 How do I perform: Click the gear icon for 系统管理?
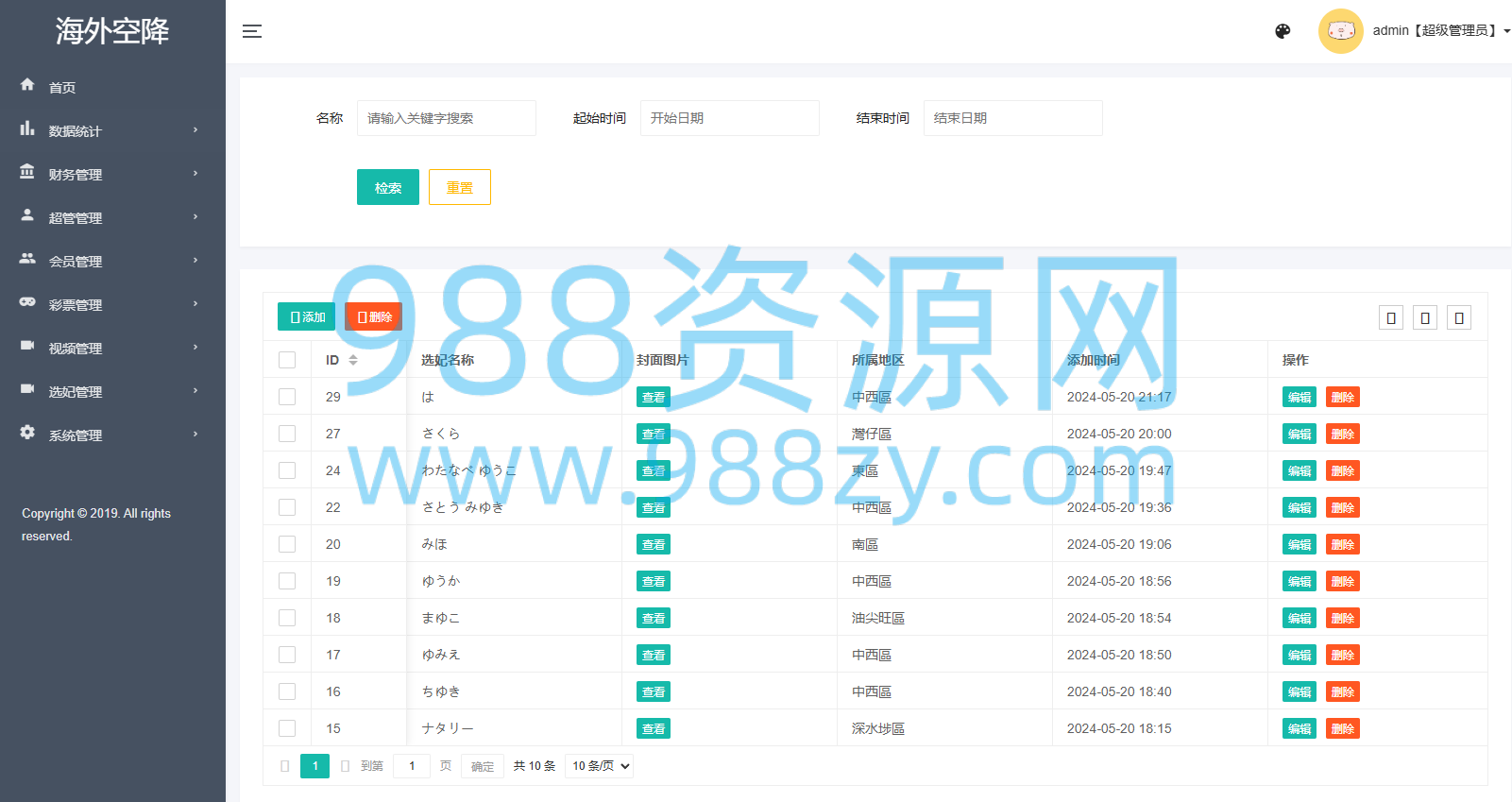27,433
